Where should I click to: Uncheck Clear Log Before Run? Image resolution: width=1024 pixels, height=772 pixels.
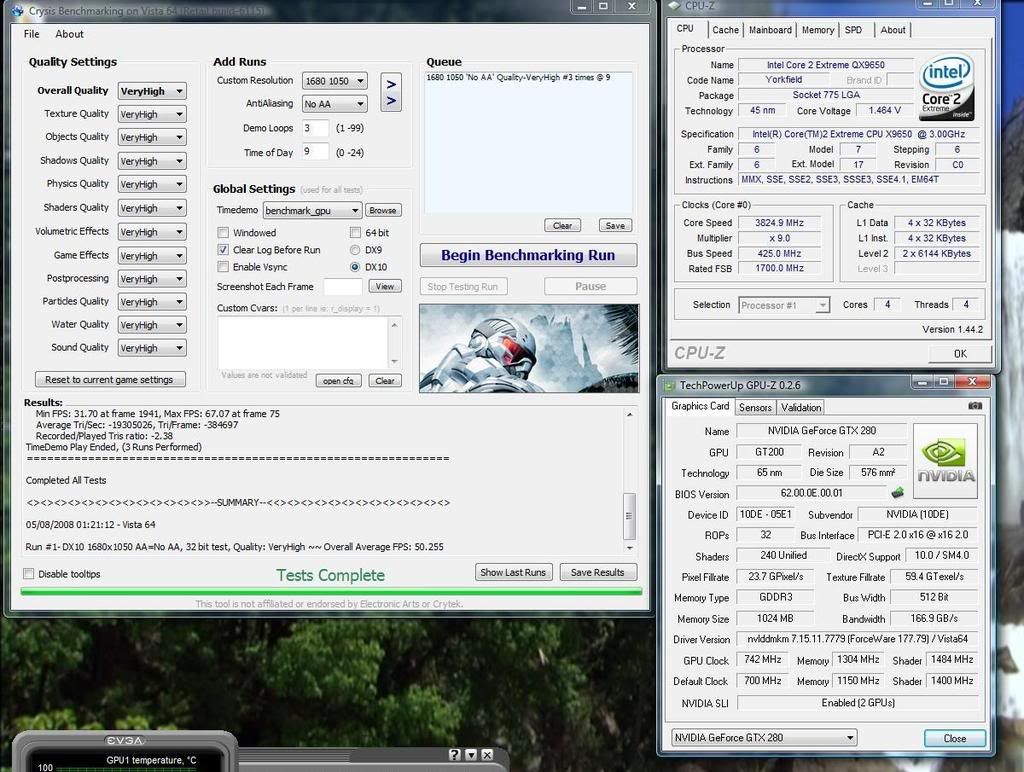click(223, 250)
